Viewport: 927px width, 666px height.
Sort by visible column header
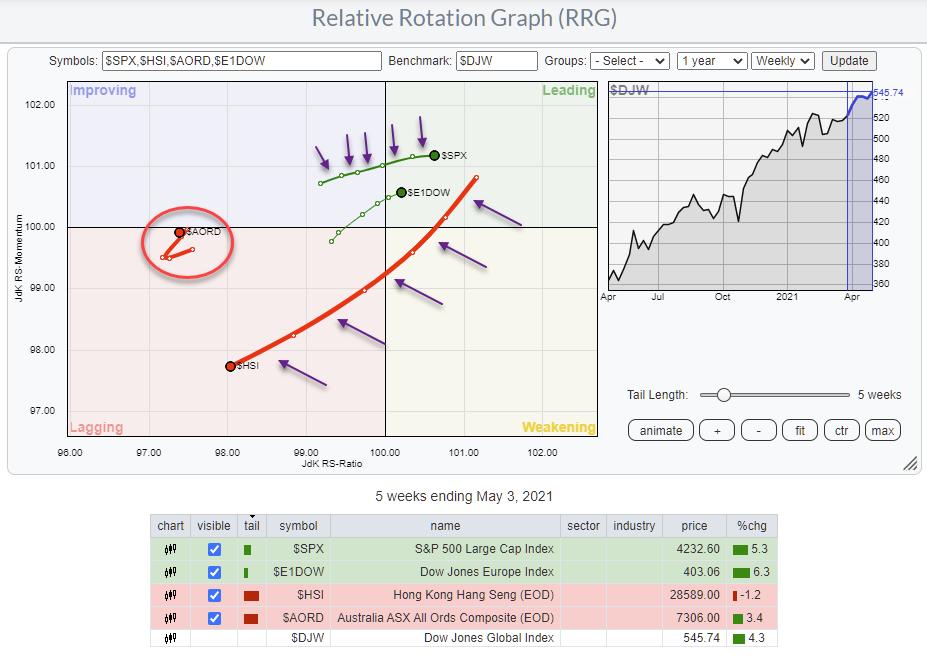click(x=214, y=526)
